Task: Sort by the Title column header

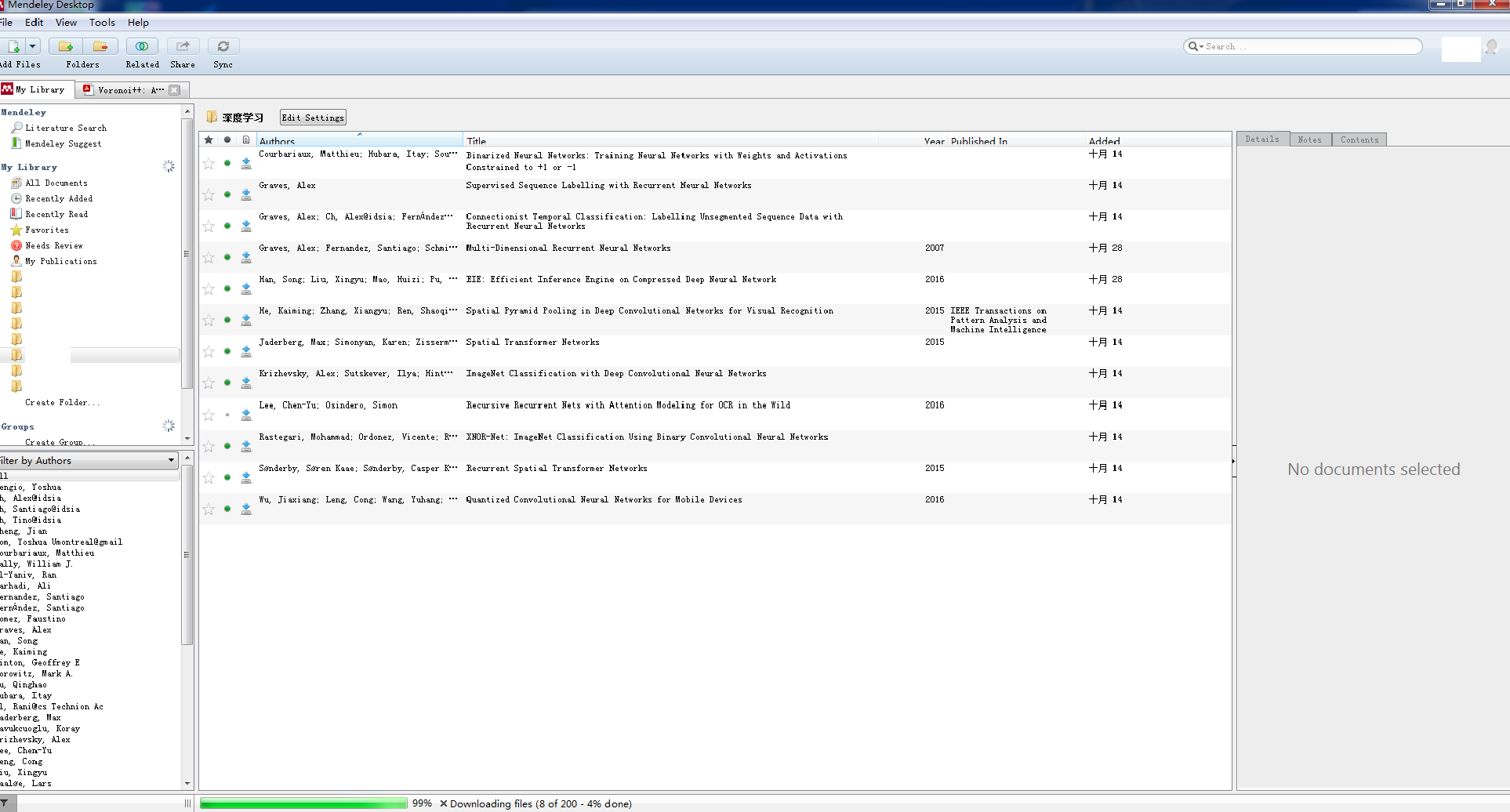Action: coord(670,140)
